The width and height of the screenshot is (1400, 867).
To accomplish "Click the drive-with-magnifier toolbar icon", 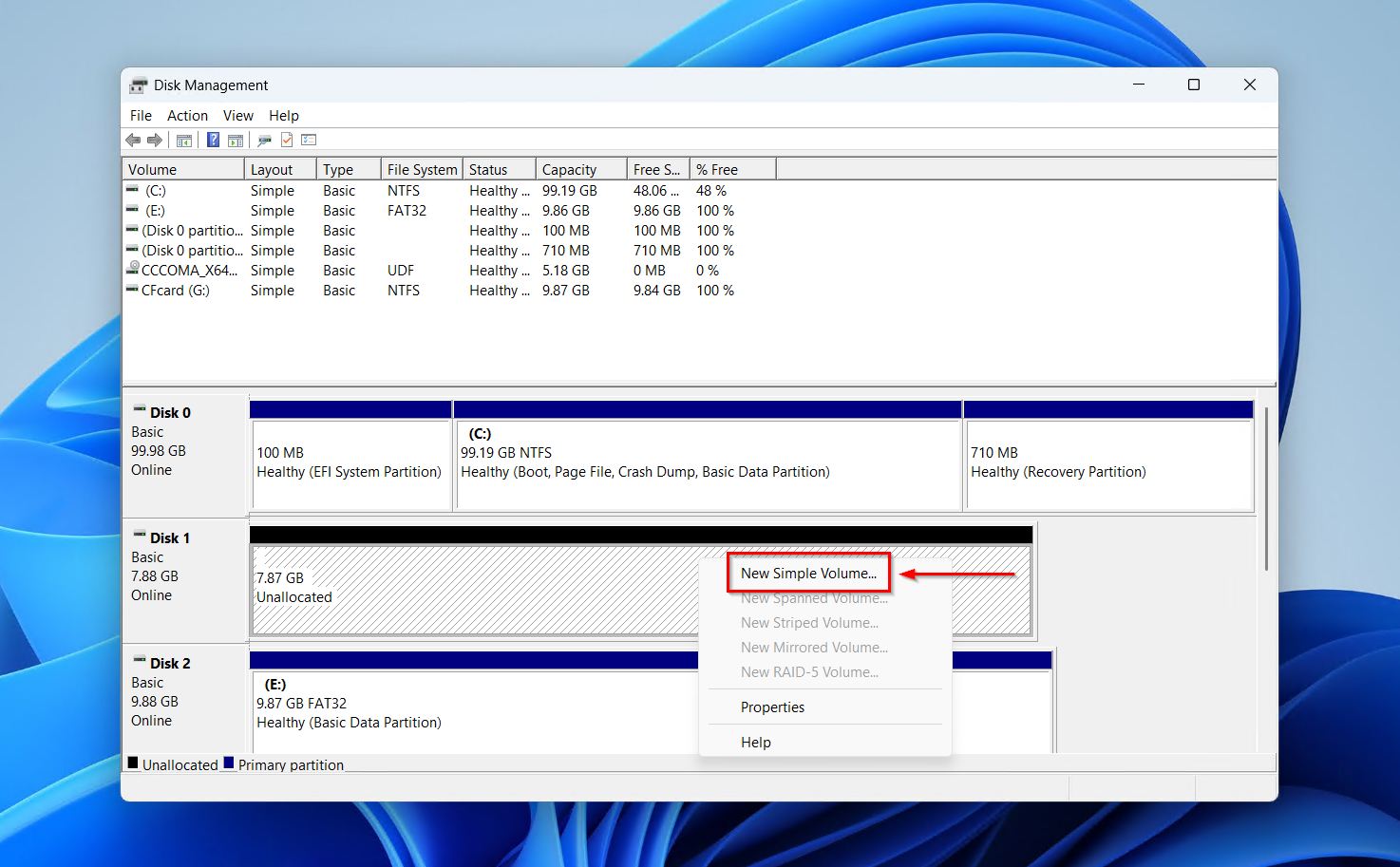I will 264,141.
